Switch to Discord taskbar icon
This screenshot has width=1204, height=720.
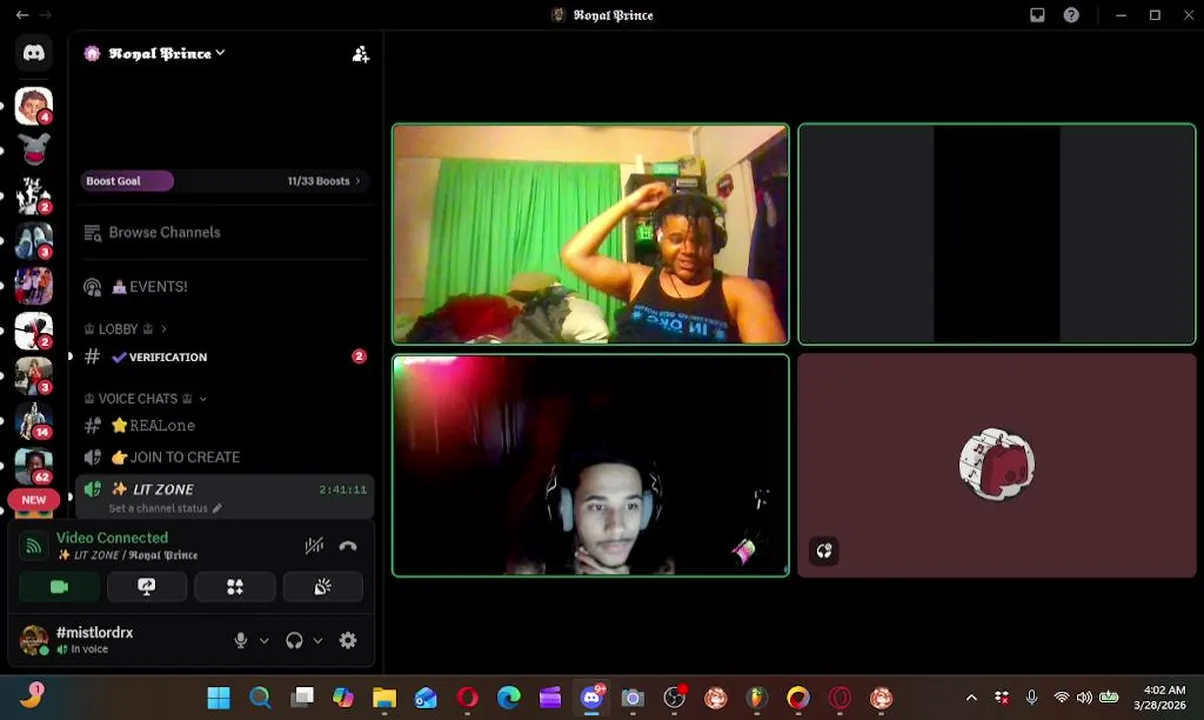point(592,698)
